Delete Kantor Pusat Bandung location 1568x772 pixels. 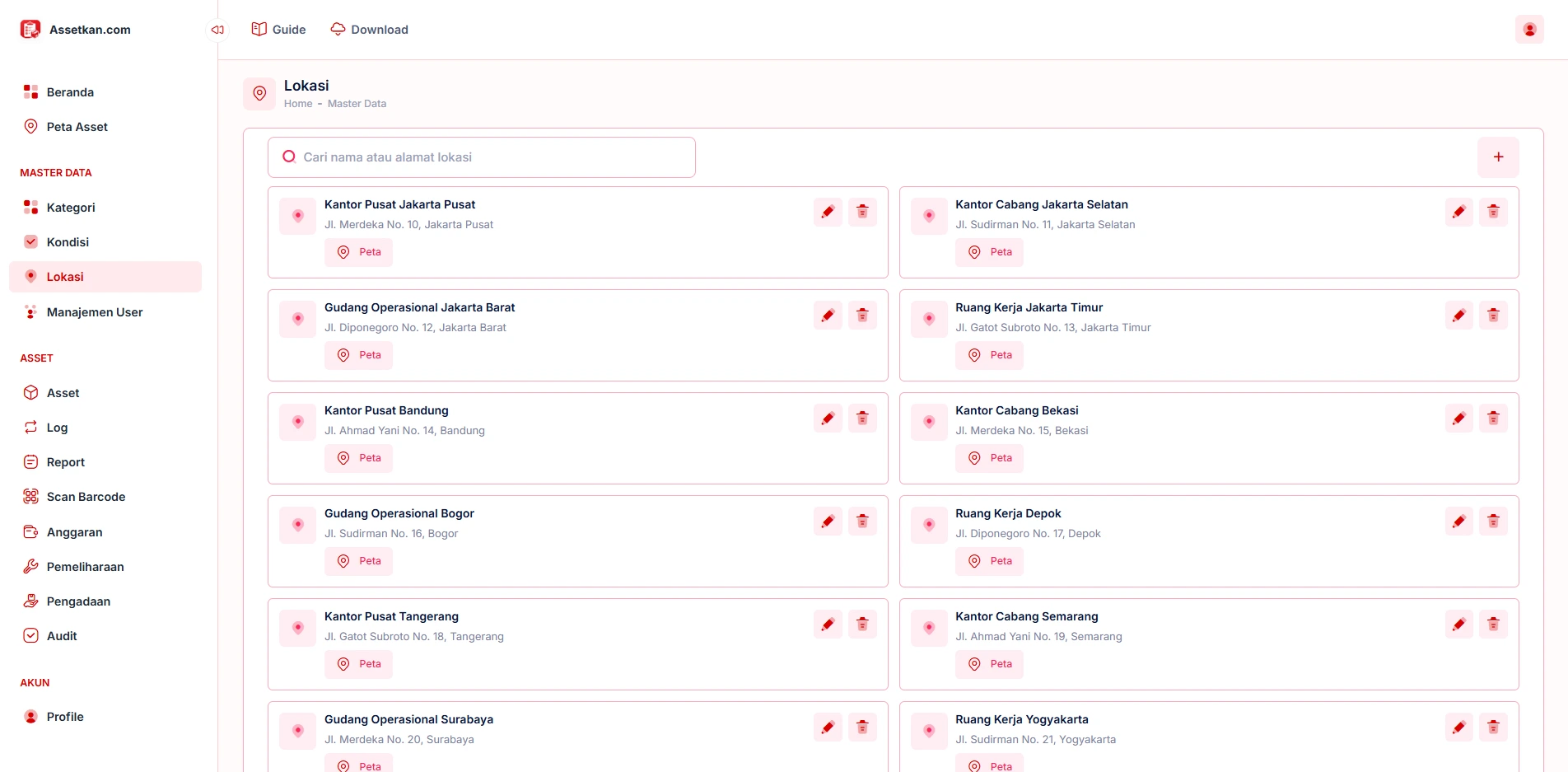[x=862, y=419]
